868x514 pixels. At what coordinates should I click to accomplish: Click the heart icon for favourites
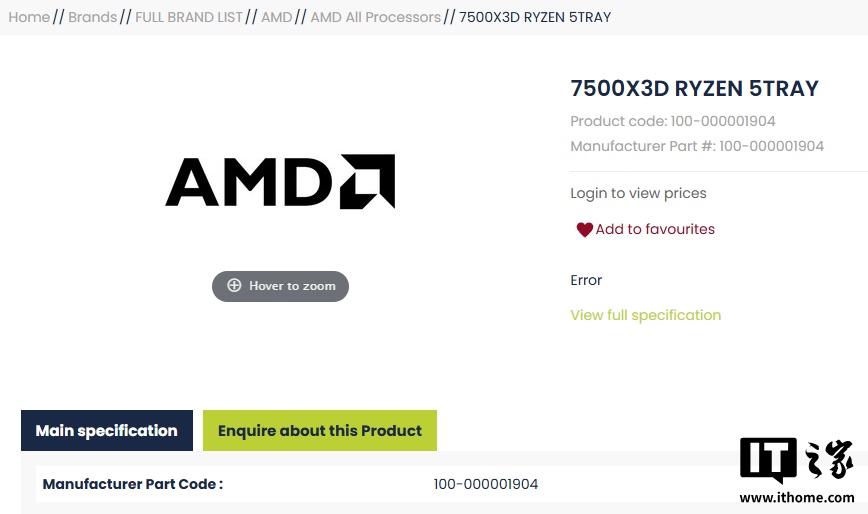[x=585, y=230]
